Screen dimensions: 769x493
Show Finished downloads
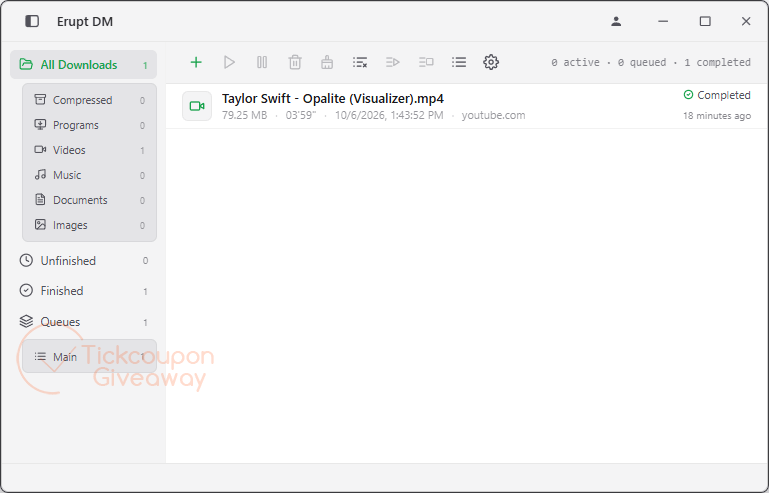(x=83, y=291)
